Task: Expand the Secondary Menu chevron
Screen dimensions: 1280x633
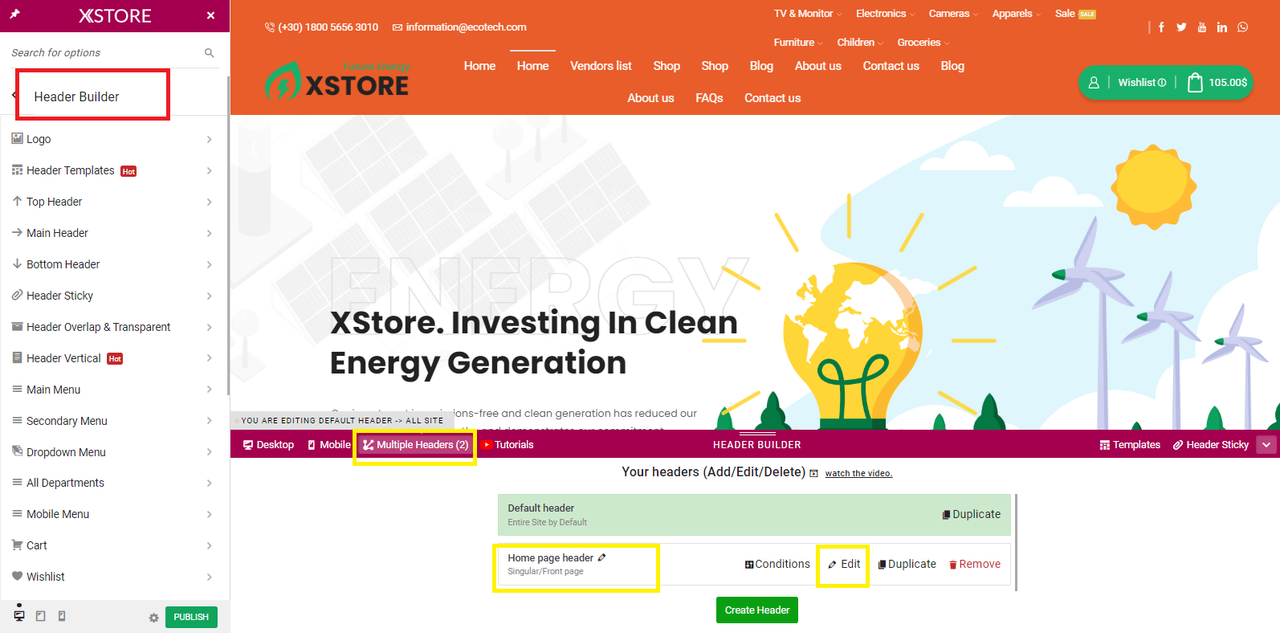Action: (x=209, y=421)
